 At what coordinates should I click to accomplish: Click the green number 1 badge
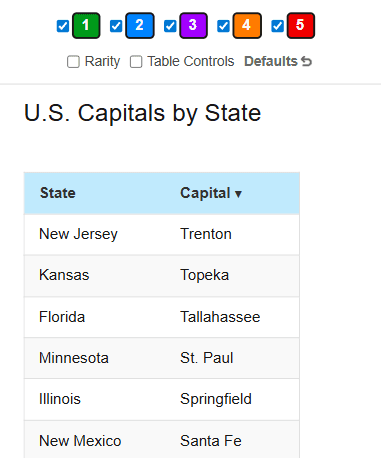[86, 26]
